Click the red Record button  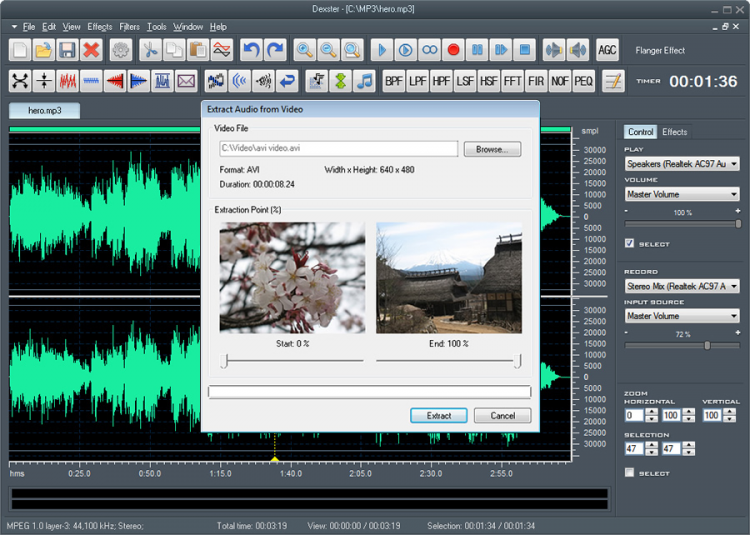(x=453, y=49)
